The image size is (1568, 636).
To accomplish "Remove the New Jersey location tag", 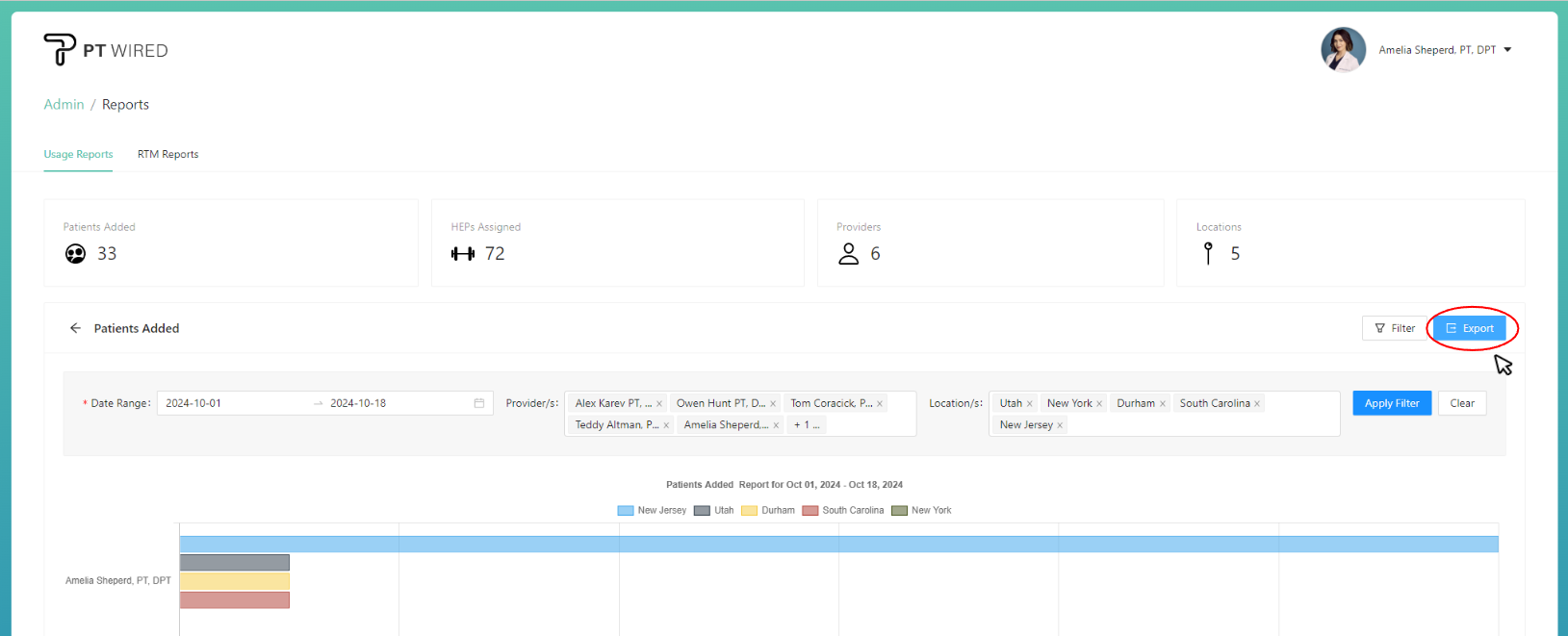I will pyautogui.click(x=1060, y=425).
